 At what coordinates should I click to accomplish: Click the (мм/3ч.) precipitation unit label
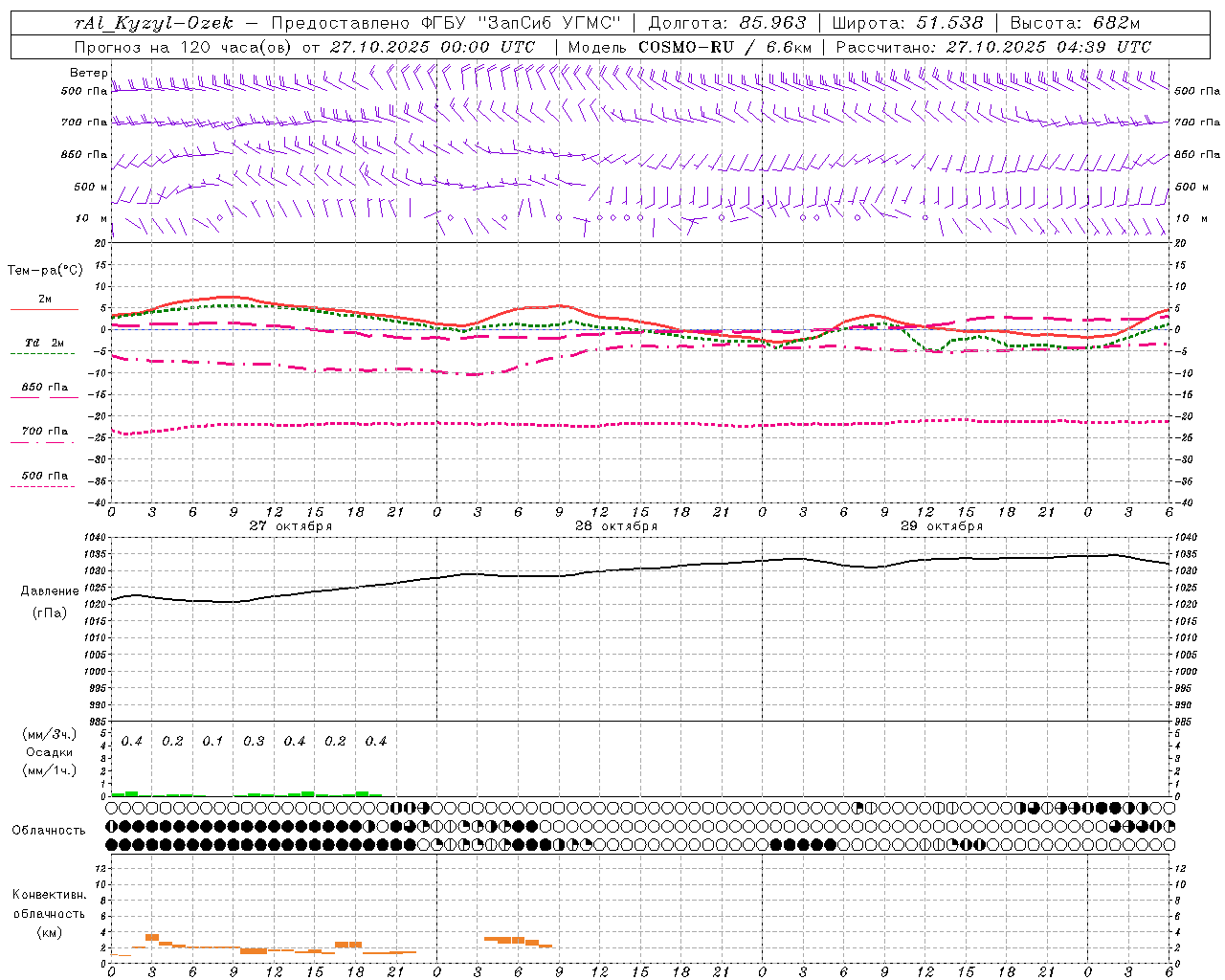point(50,734)
